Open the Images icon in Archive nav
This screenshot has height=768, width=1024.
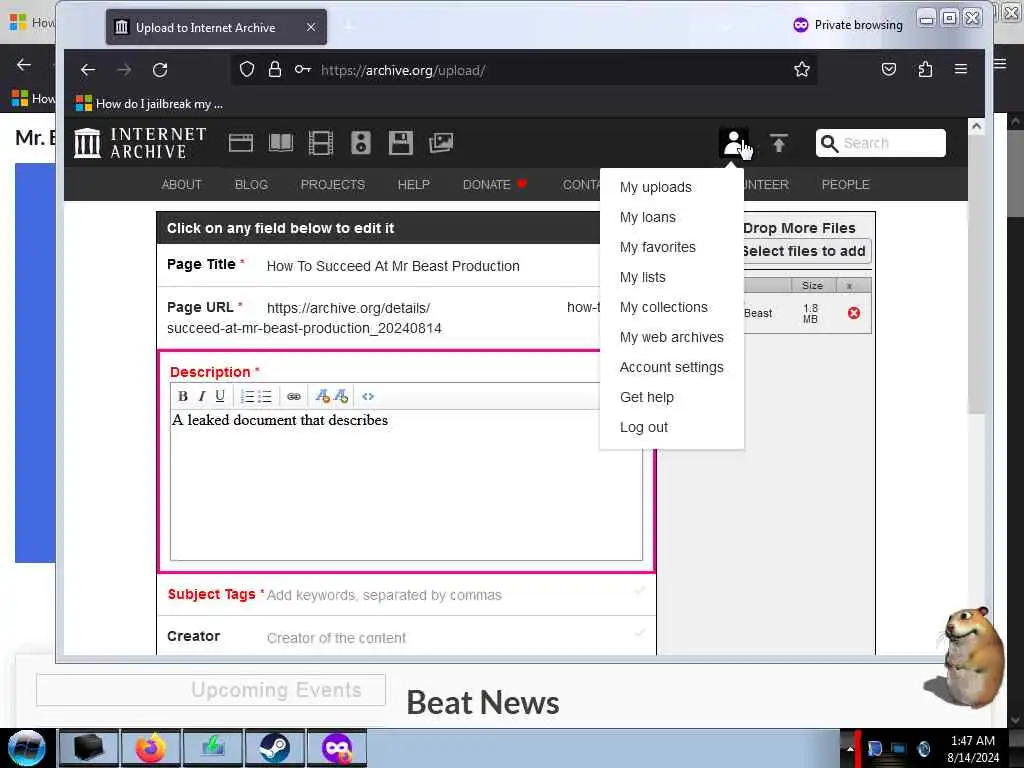(441, 143)
